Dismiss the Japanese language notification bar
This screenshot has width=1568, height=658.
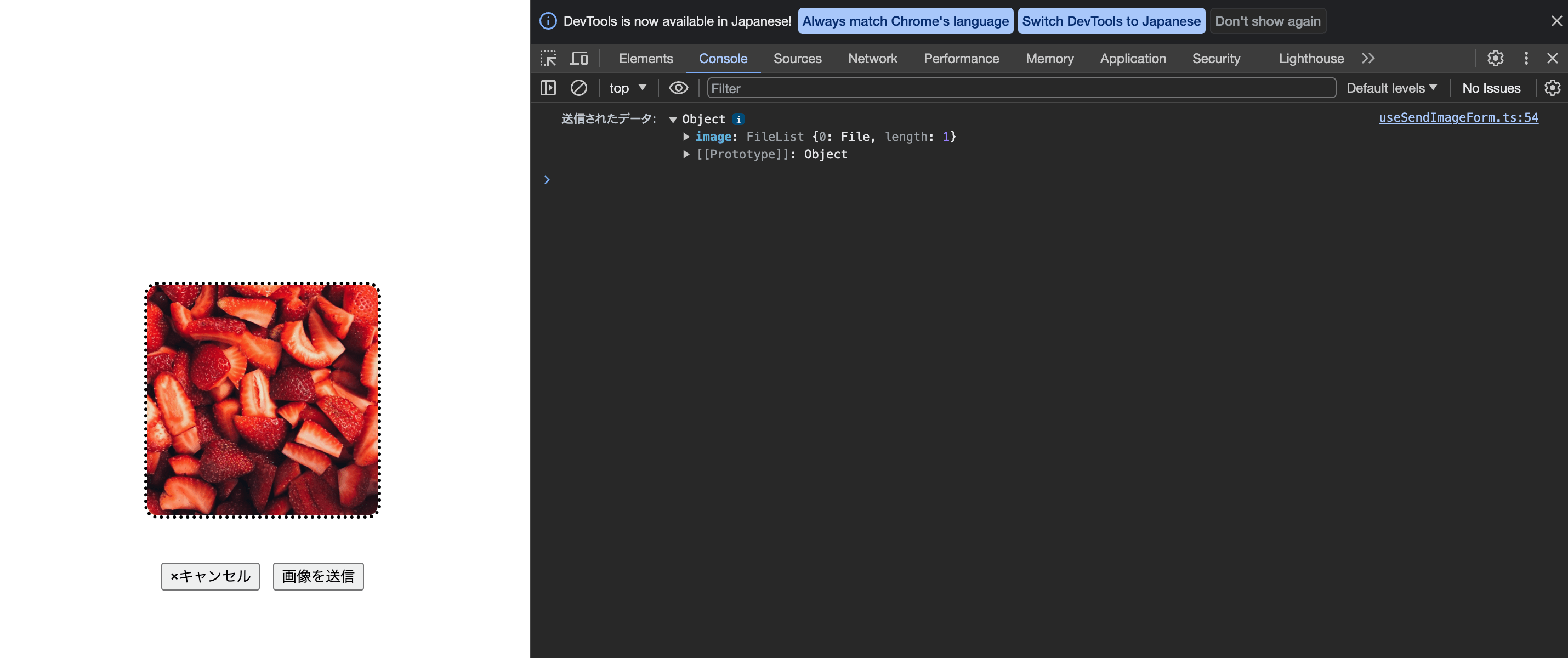1556,21
